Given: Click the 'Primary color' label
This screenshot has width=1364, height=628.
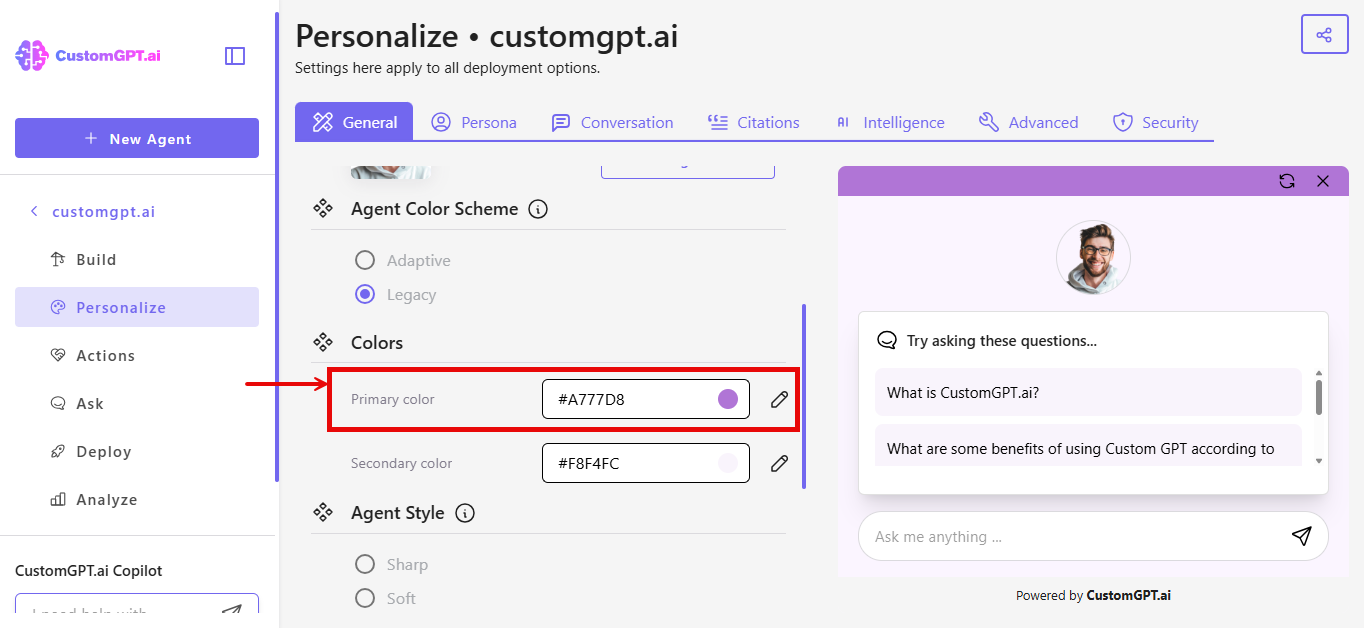Looking at the screenshot, I should (x=393, y=400).
